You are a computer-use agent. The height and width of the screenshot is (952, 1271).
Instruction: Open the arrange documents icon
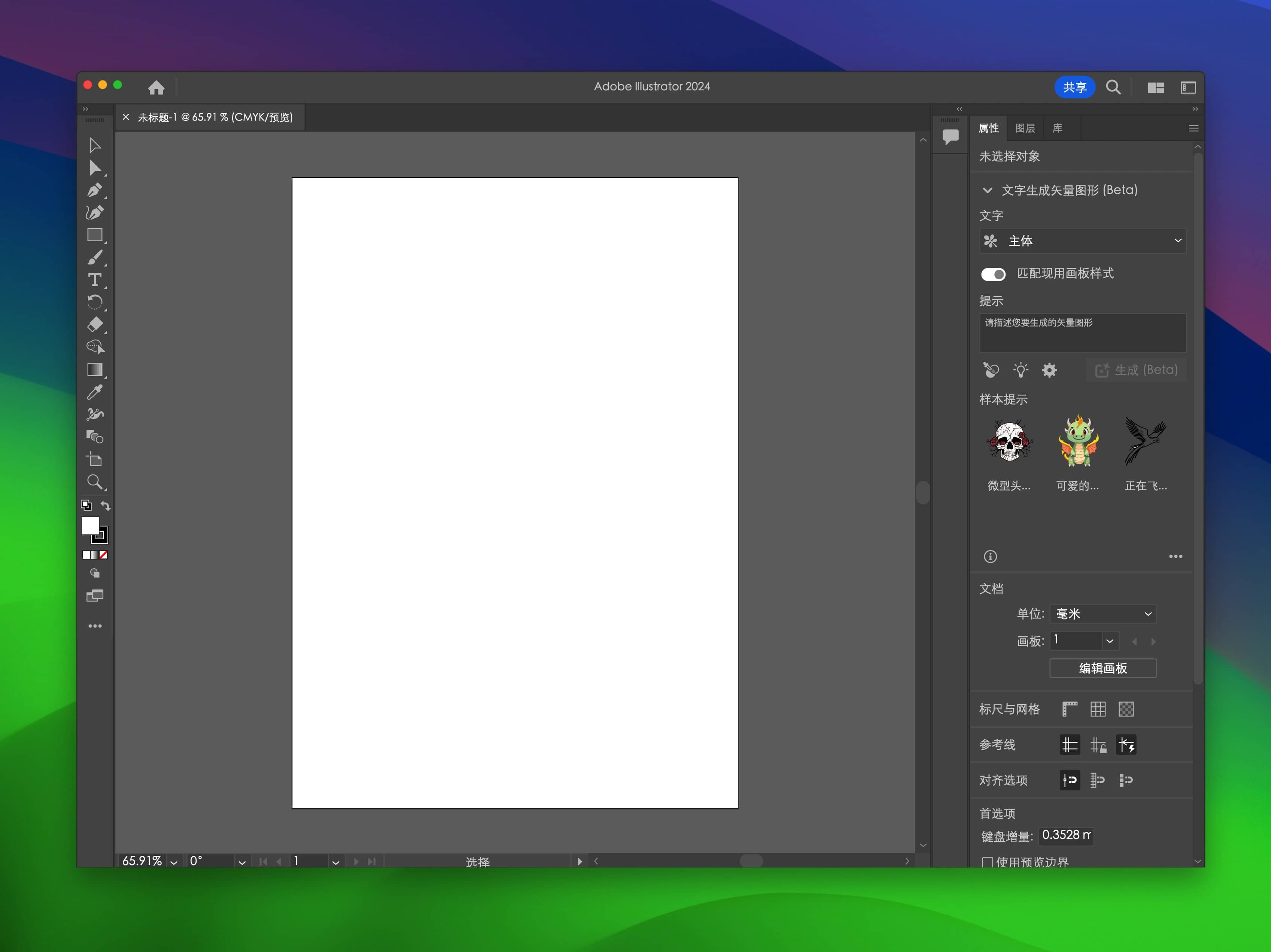point(1156,87)
